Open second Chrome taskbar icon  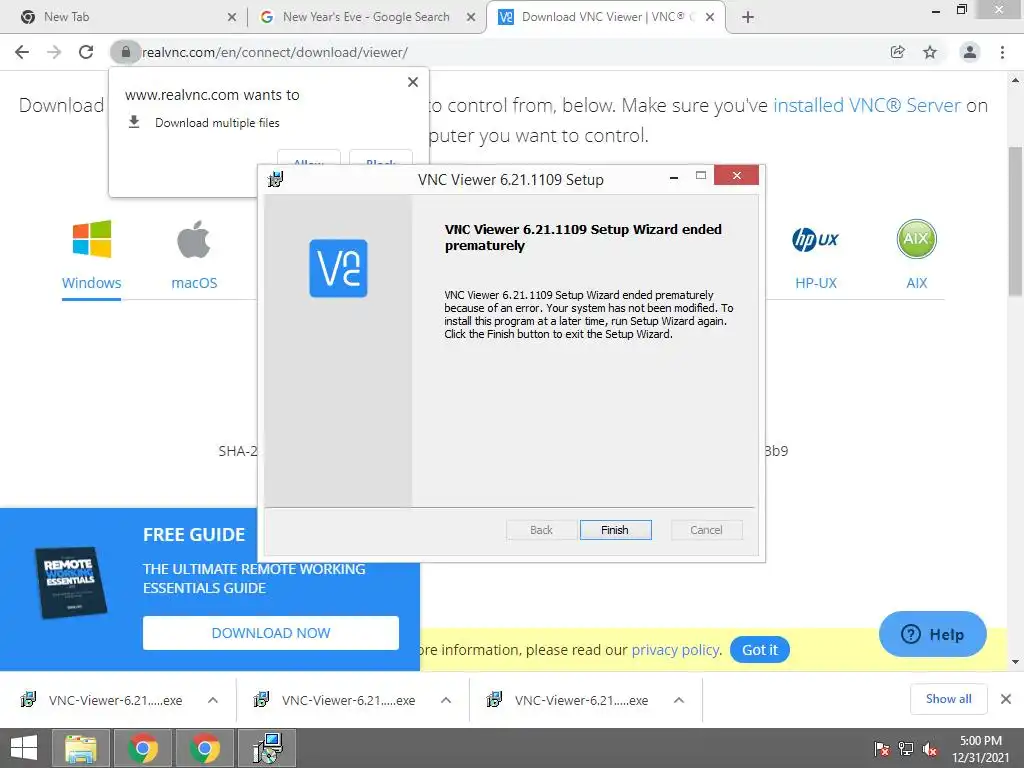pos(204,748)
